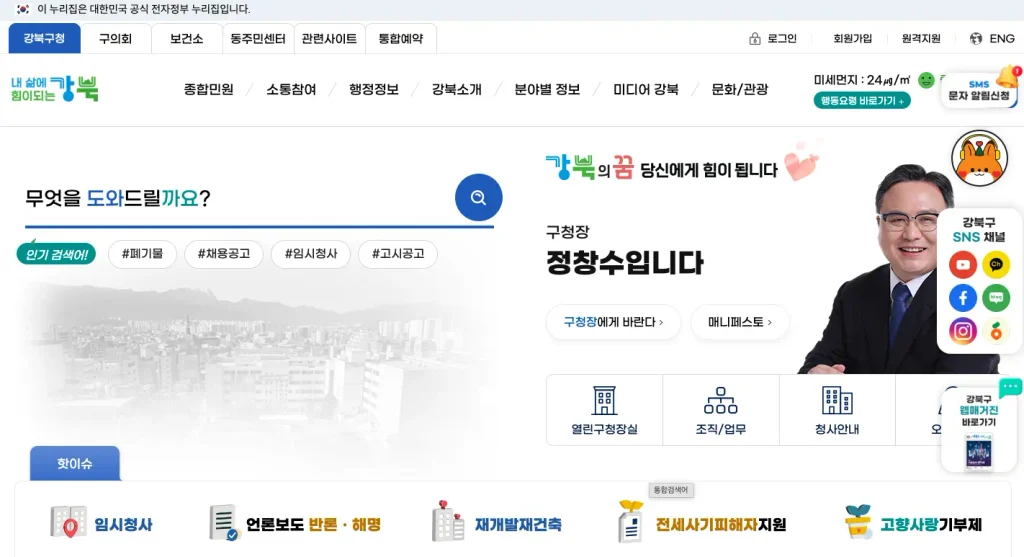Click 행동요령 바로가기 + button

862,101
